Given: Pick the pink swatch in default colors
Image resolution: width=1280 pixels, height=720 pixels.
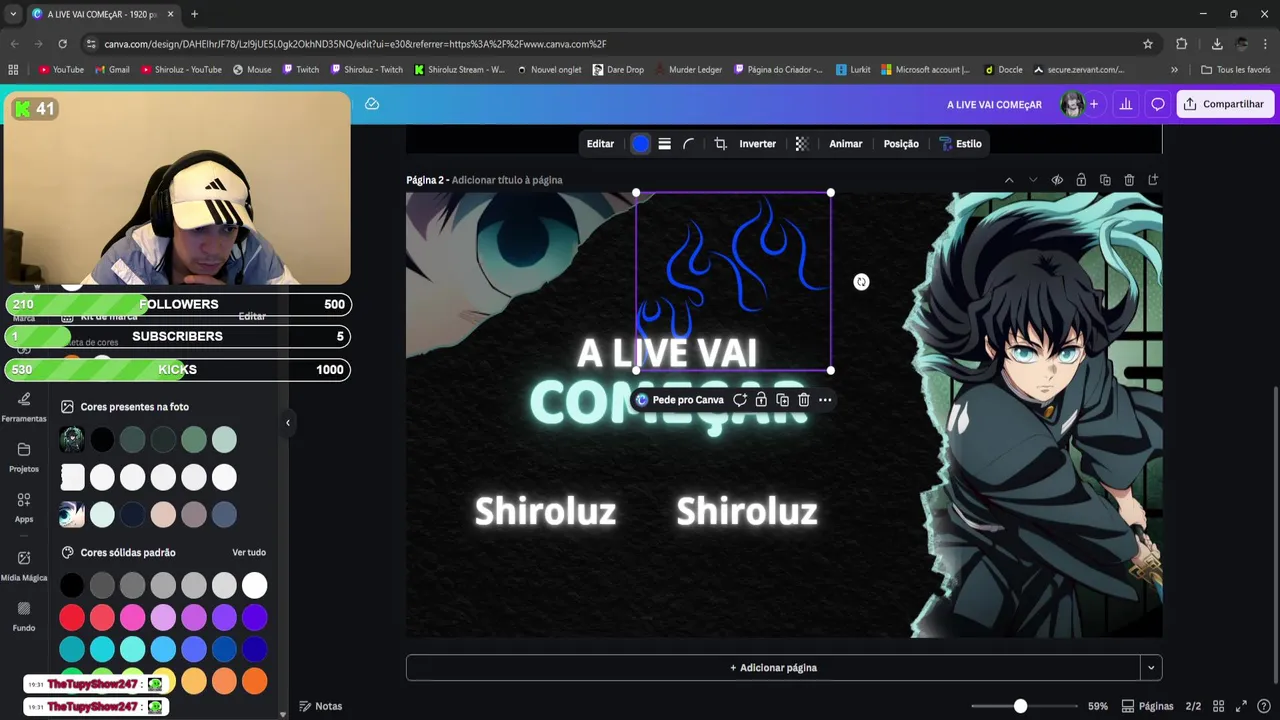Looking at the screenshot, I should click(x=133, y=617).
